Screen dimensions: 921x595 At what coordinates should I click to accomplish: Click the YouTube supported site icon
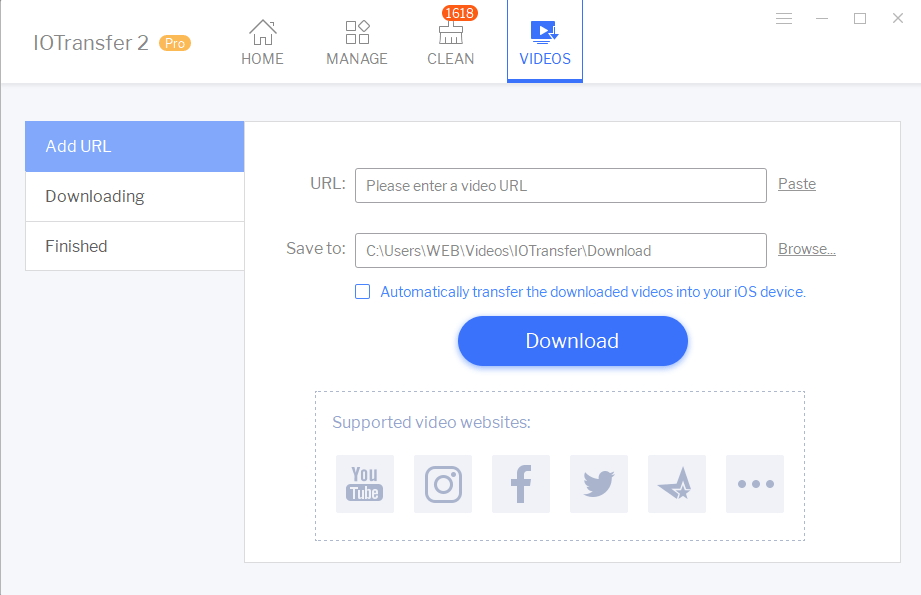click(364, 484)
